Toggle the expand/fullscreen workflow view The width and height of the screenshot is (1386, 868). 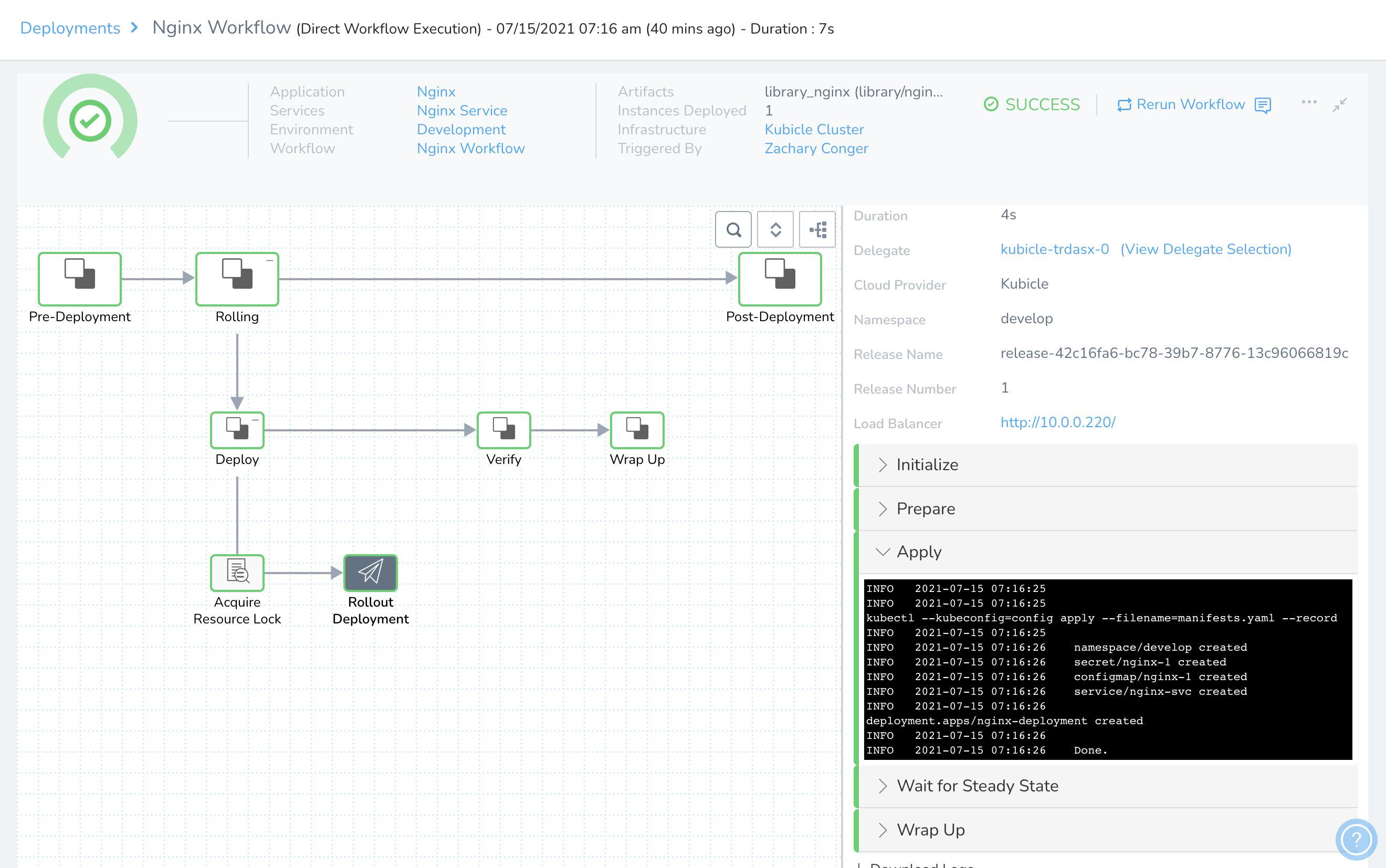(x=1340, y=104)
